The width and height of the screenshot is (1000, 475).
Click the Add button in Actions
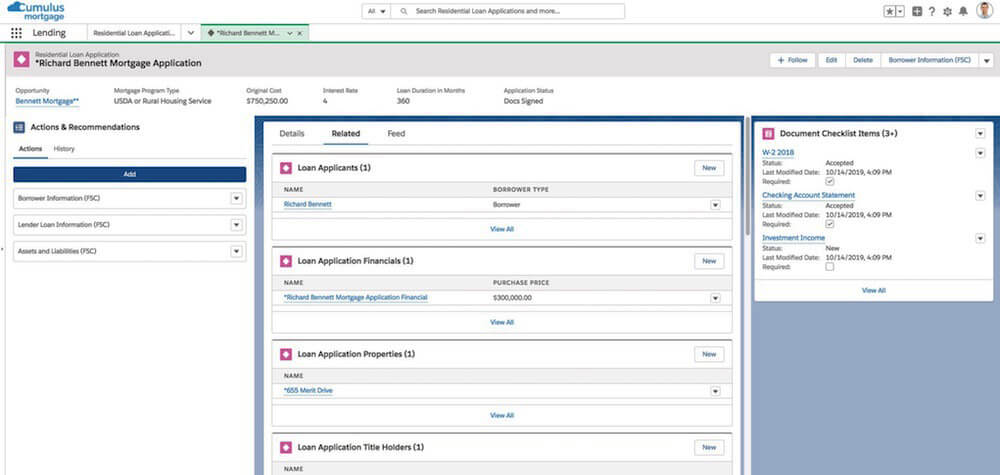coord(129,174)
